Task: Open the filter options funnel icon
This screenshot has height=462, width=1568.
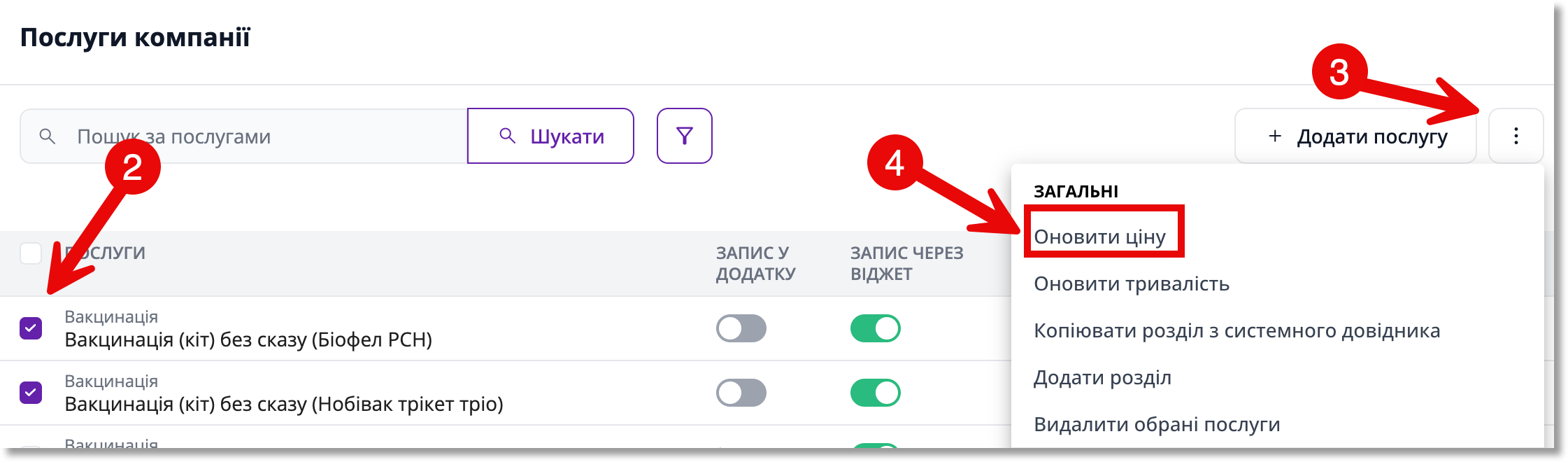Action: pyautogui.click(x=684, y=136)
